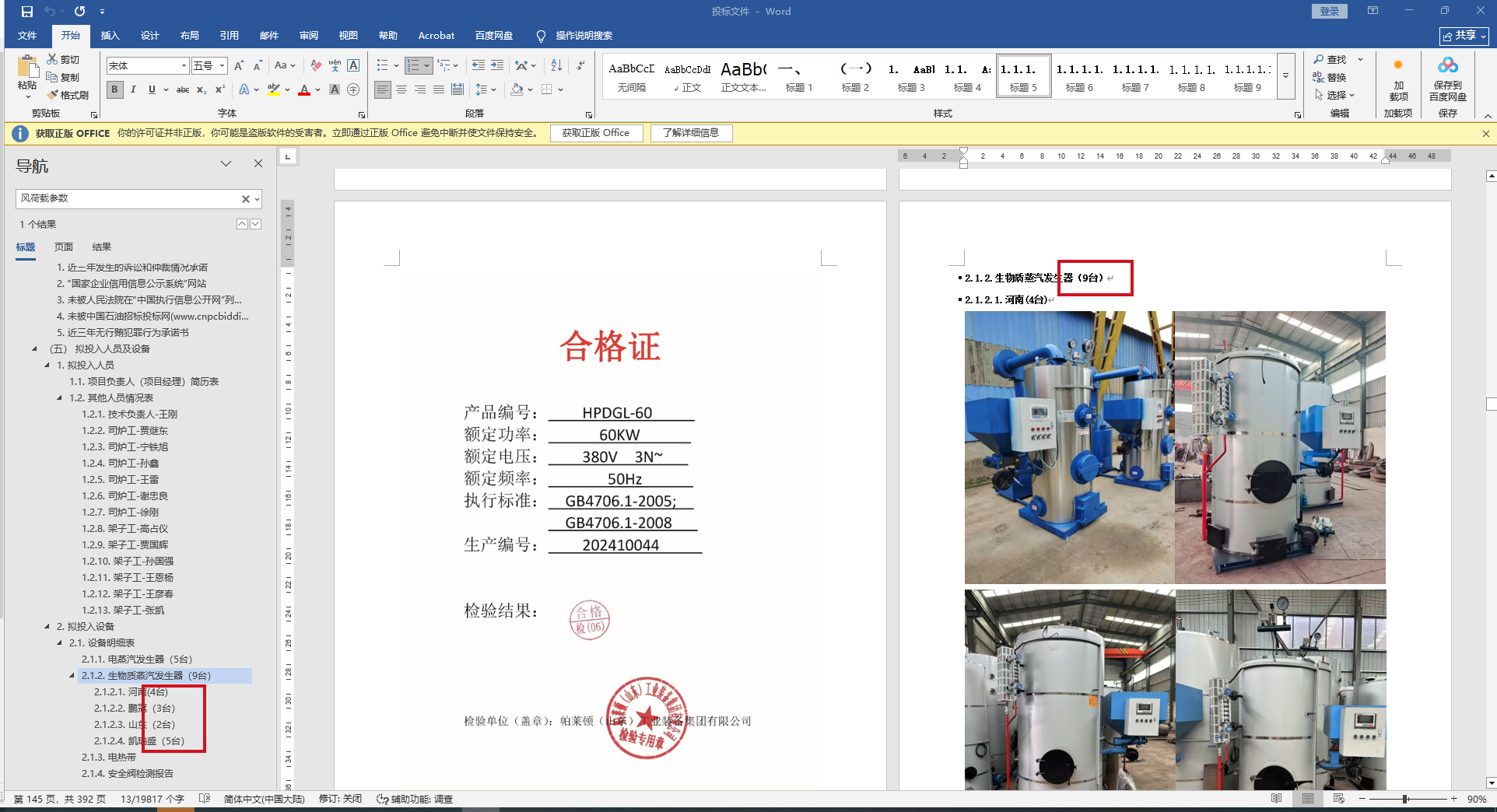Toggle bold formatting

pos(115,89)
